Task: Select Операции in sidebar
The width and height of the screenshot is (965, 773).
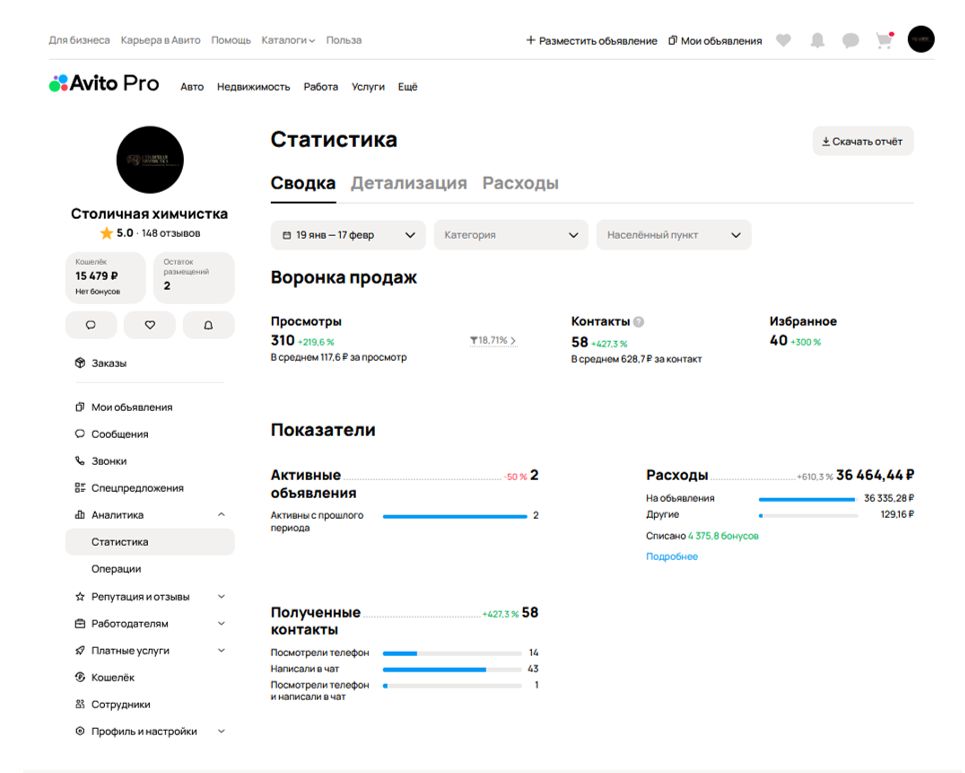Action: coord(116,569)
